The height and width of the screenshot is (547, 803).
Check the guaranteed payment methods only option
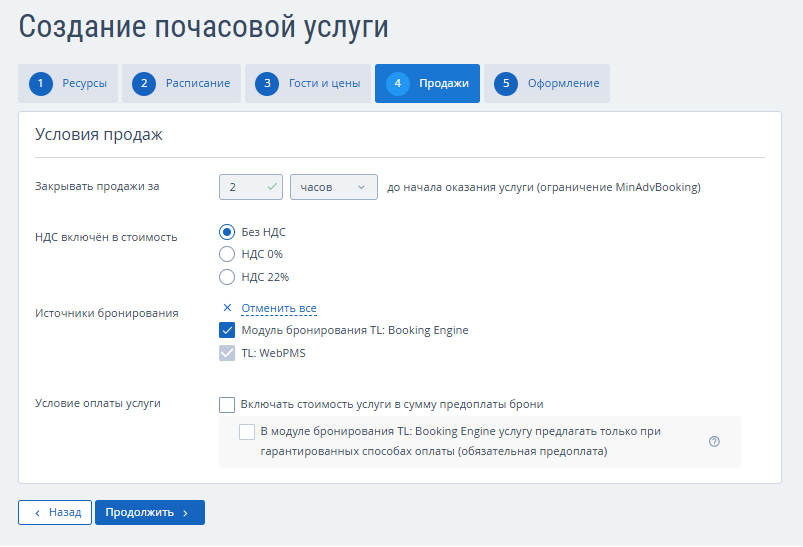tap(247, 432)
